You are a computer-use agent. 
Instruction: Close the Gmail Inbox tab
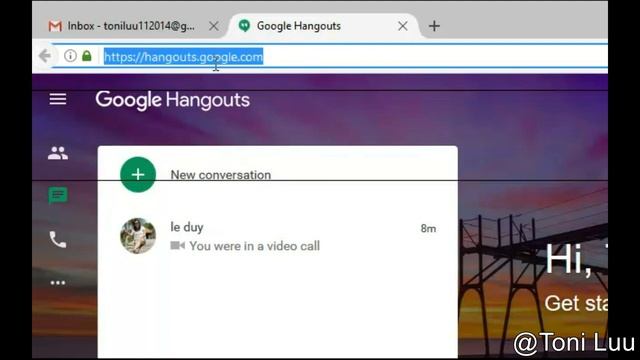click(213, 26)
